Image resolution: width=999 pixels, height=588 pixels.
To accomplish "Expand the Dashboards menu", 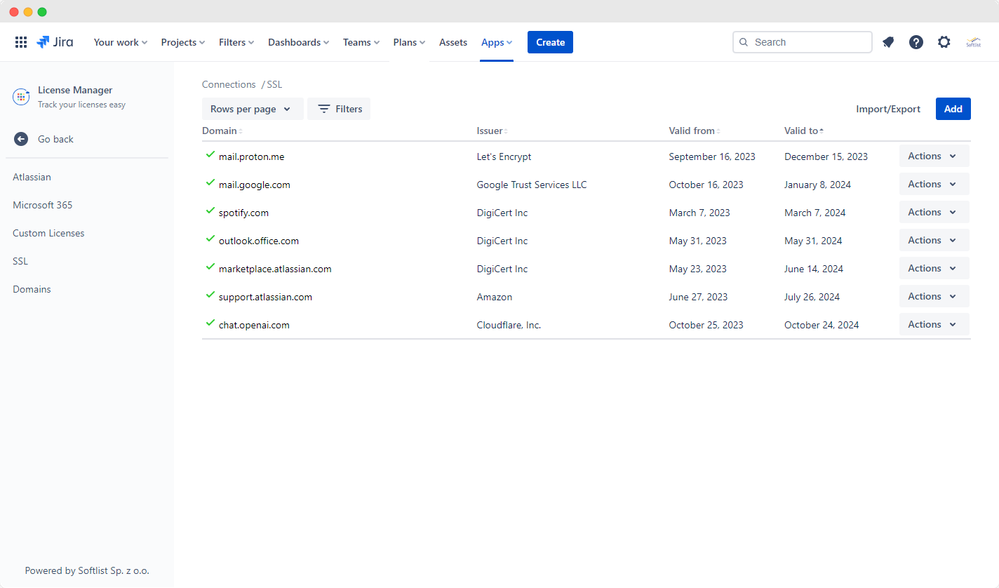I will coord(298,42).
